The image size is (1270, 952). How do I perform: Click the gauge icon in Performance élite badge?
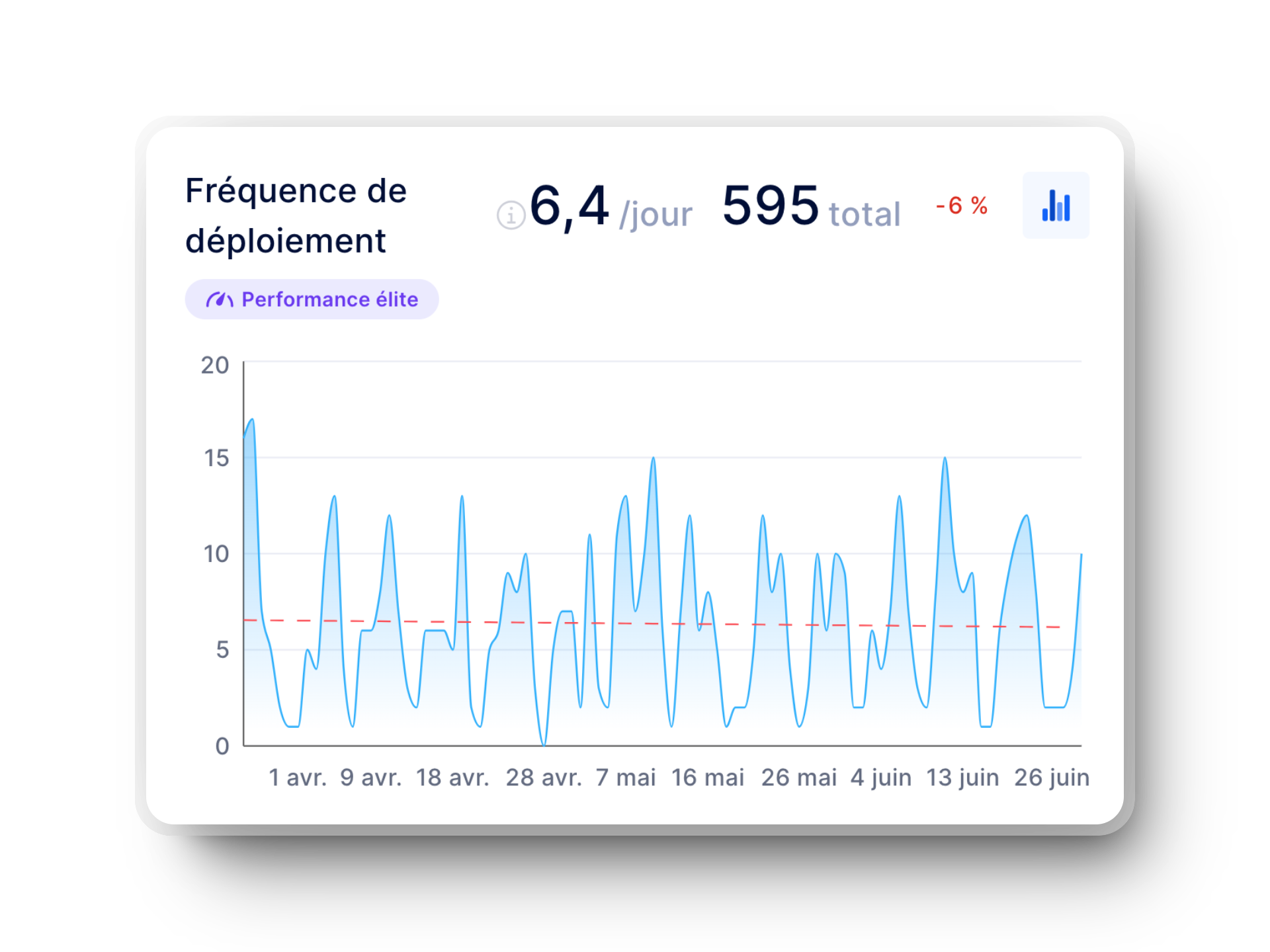tap(220, 299)
